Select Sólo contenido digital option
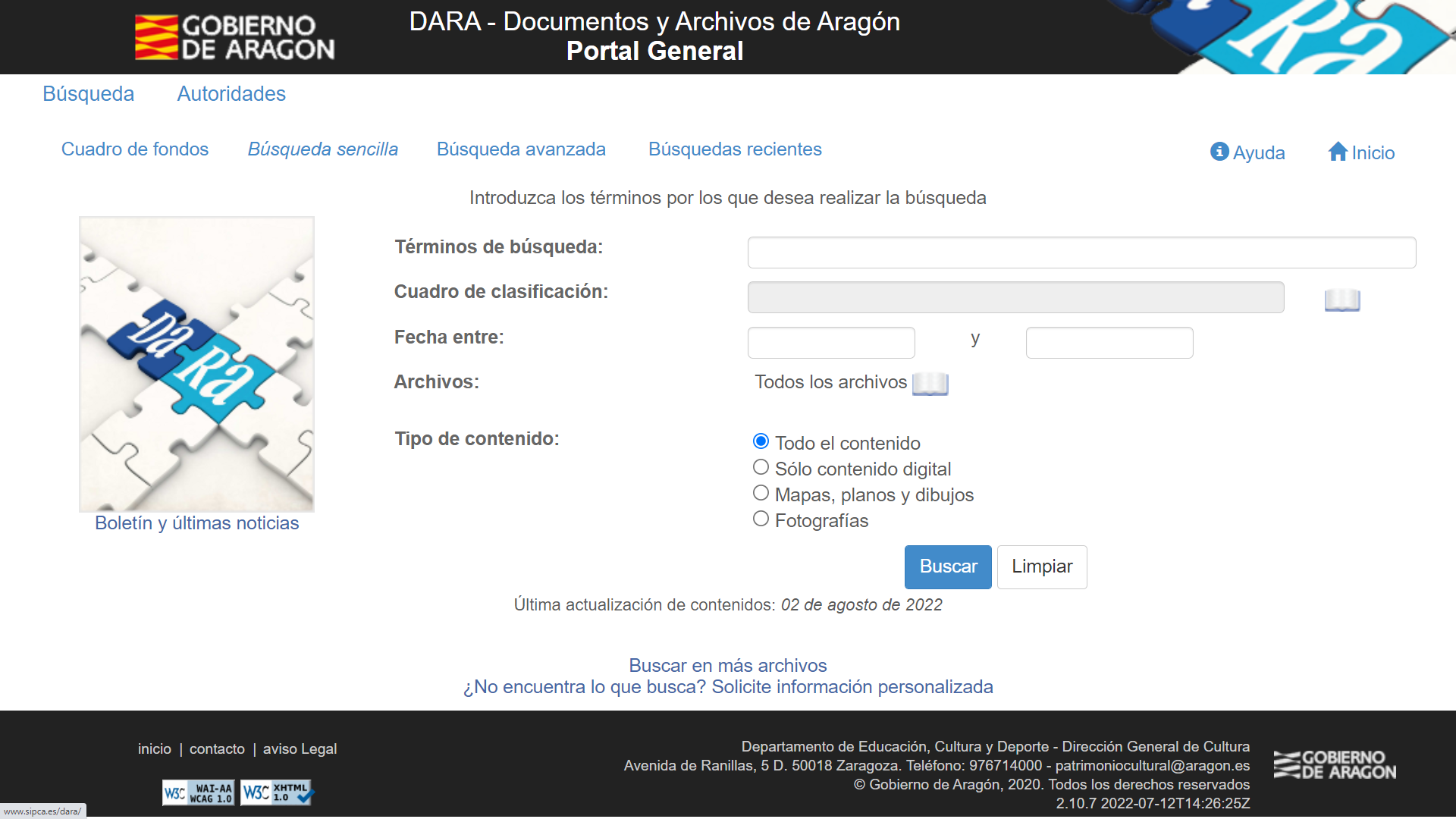Image resolution: width=1456 pixels, height=819 pixels. point(761,467)
